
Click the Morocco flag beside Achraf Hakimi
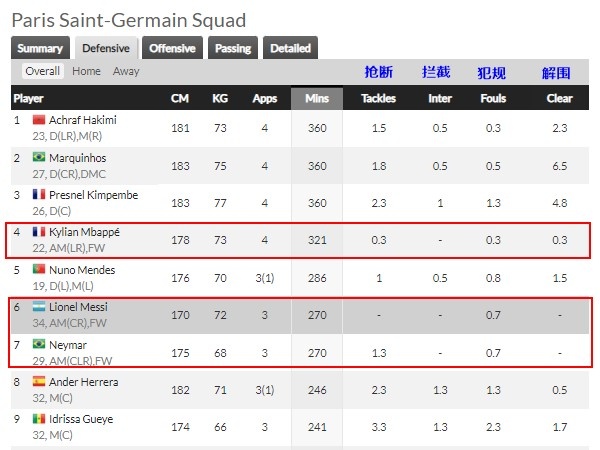39,120
